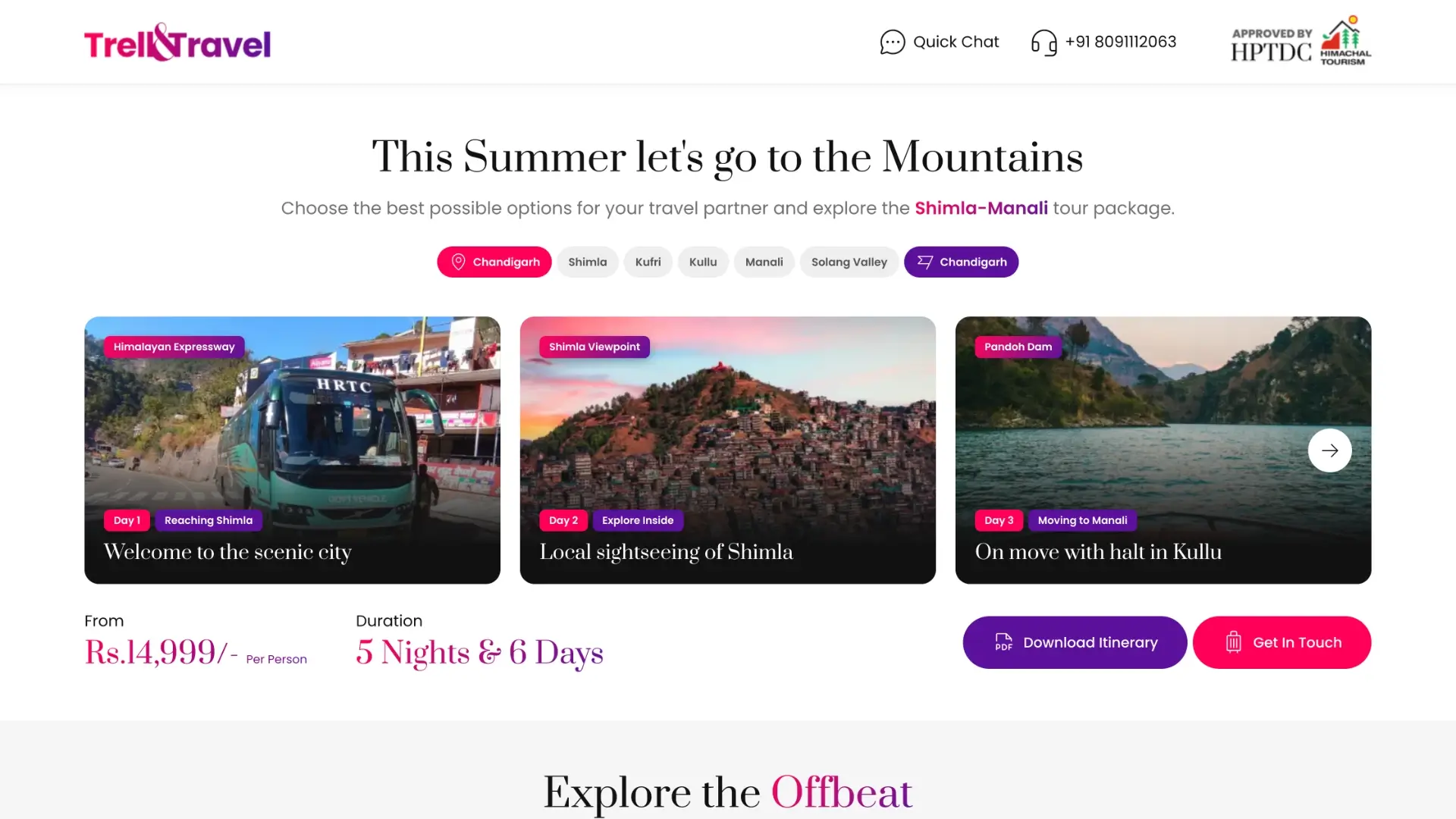Select the Manali route tab

(764, 262)
